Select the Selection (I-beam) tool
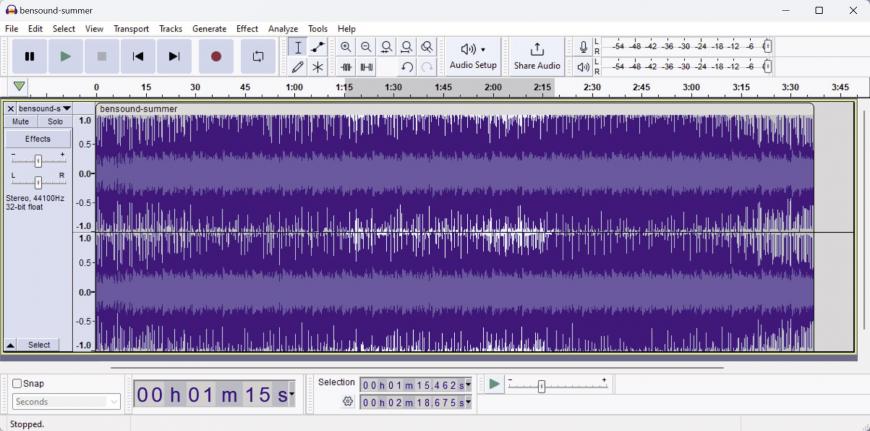The width and height of the screenshot is (870, 431). click(298, 47)
